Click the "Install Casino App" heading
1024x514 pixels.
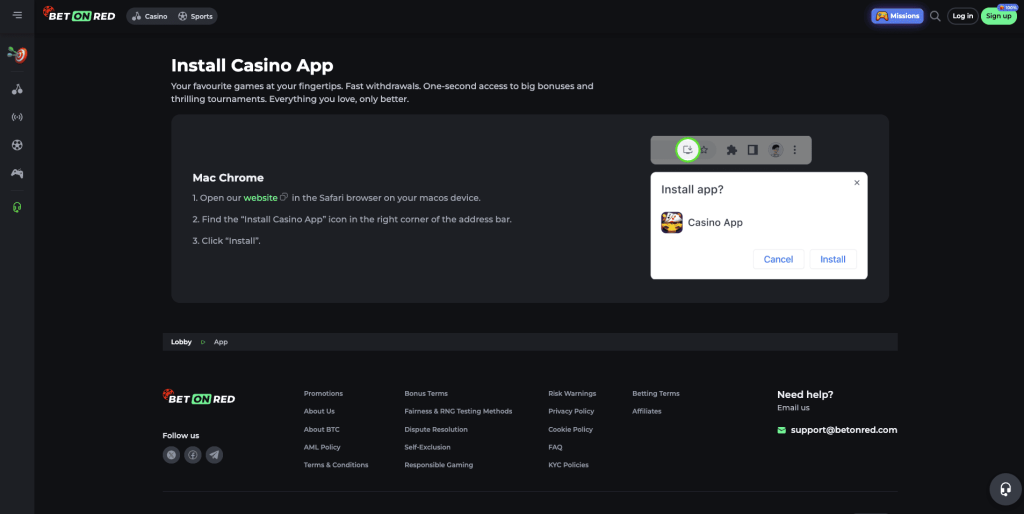(252, 65)
